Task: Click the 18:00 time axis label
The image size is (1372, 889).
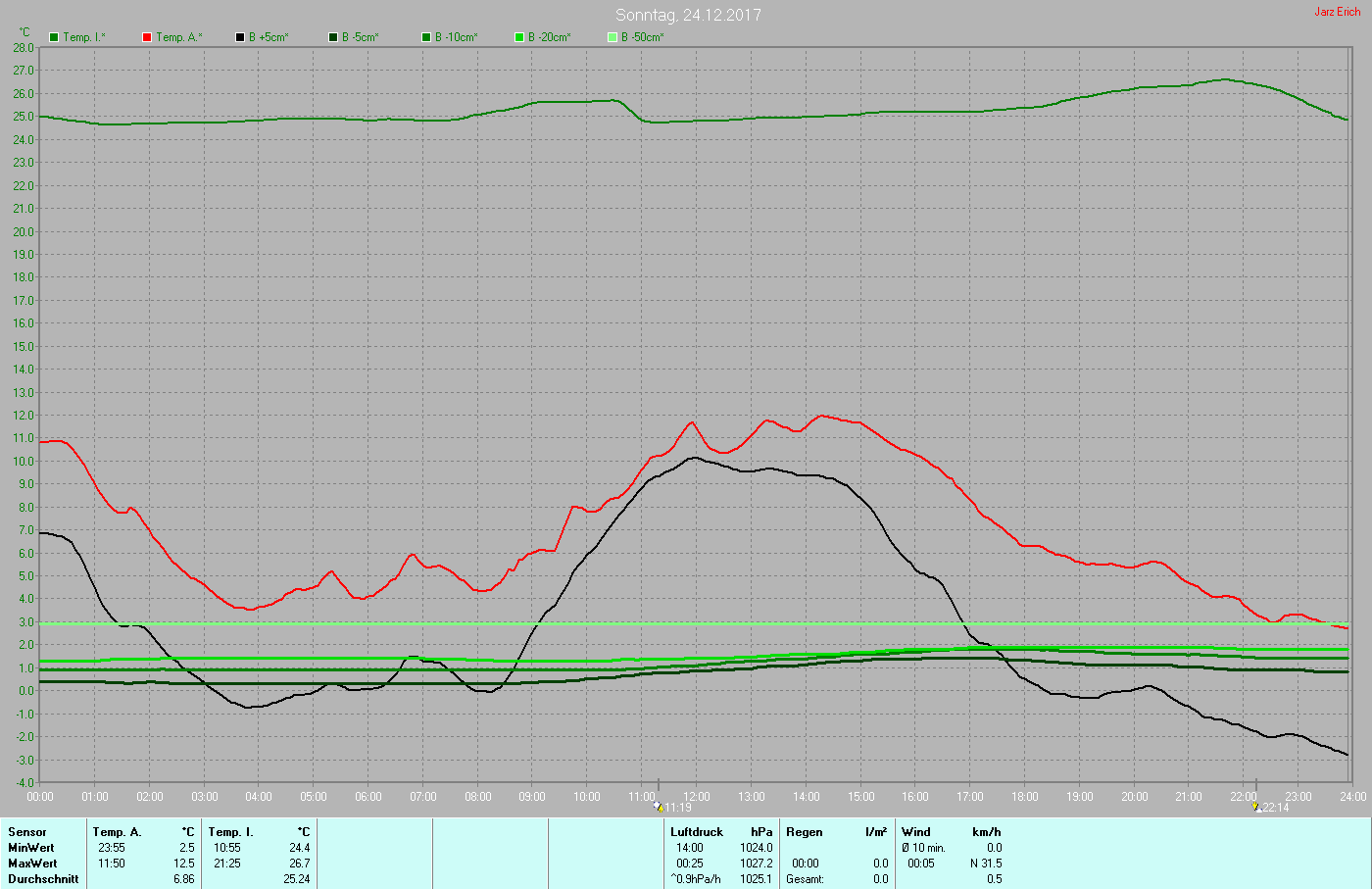Action: click(1025, 797)
